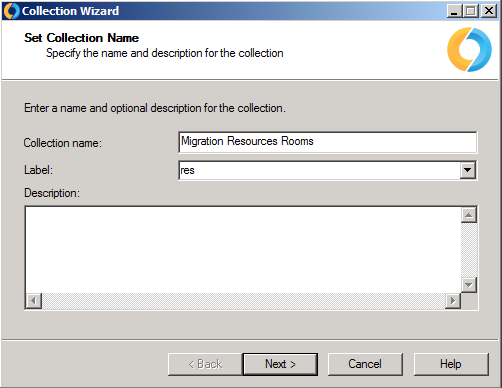Click the horizontal scrollbar track in Description
502x388 pixels.
pyautogui.click(x=243, y=301)
